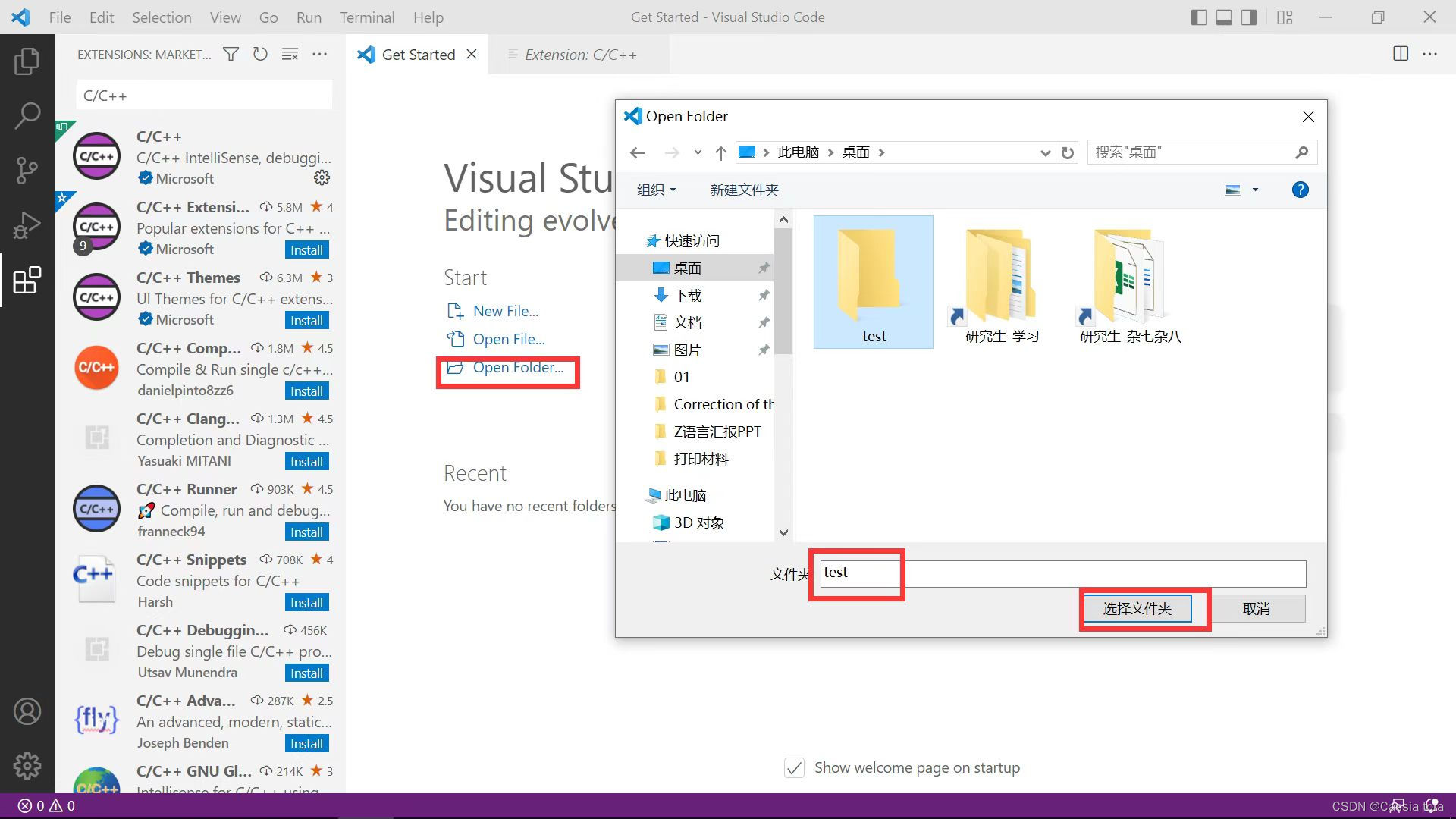The height and width of the screenshot is (819, 1456).
Task: Click errors and warnings status bar item
Action: click(47, 806)
